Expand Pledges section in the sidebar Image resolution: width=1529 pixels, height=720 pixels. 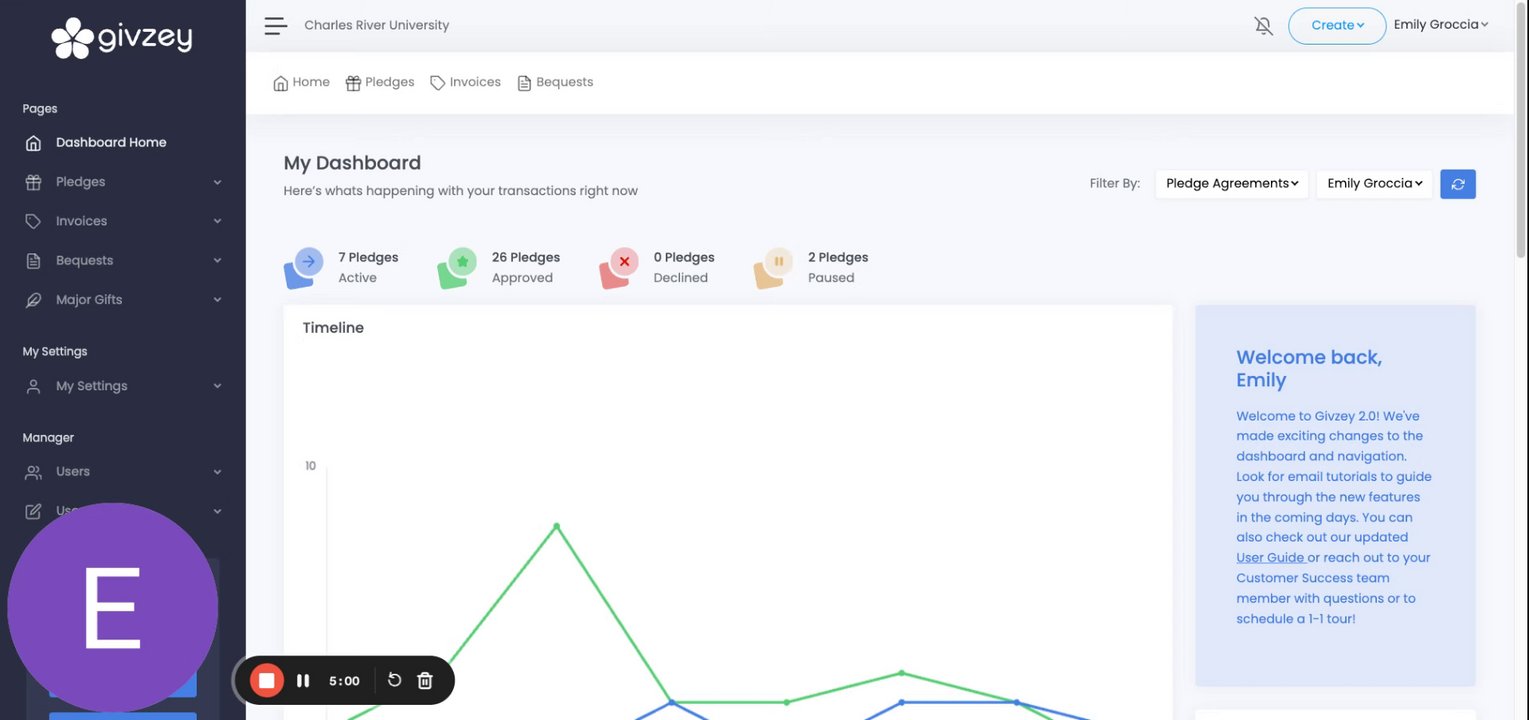click(123, 182)
